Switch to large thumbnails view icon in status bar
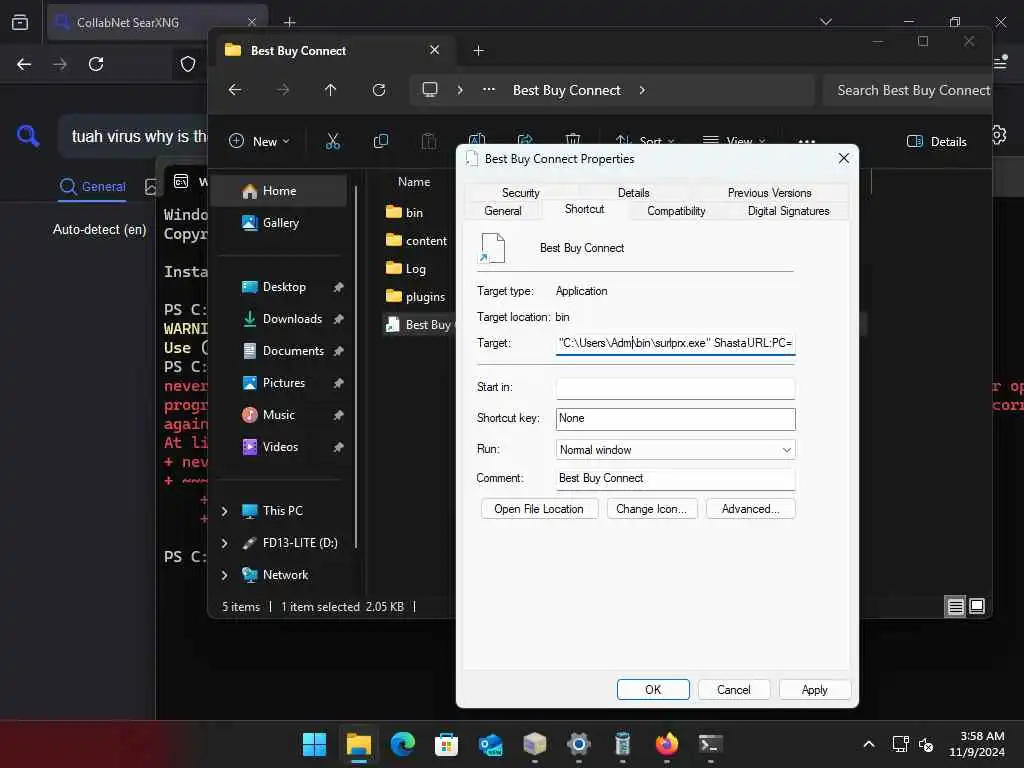The width and height of the screenshot is (1024, 768). (x=977, y=607)
